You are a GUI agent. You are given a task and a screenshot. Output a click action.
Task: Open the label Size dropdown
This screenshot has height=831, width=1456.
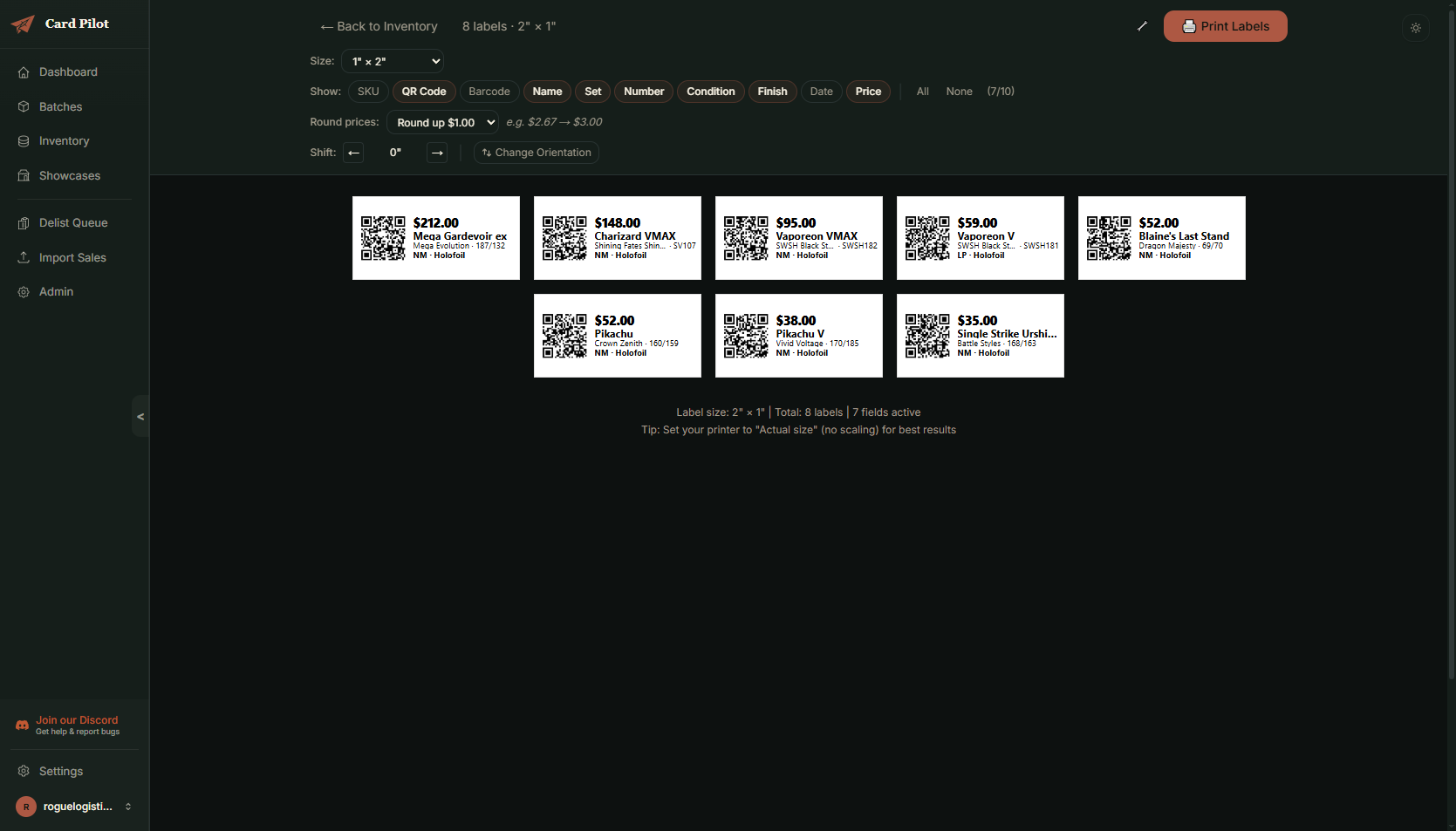point(393,61)
